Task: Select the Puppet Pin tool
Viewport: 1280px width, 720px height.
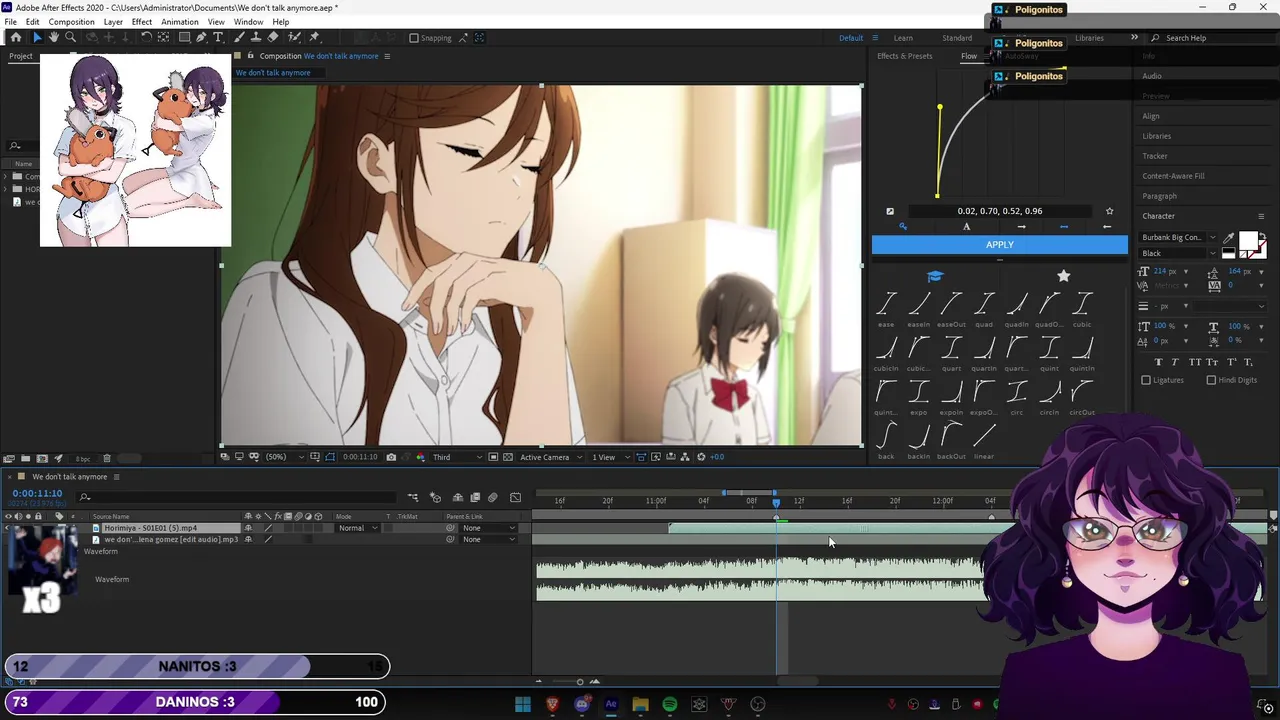Action: pyautogui.click(x=314, y=37)
